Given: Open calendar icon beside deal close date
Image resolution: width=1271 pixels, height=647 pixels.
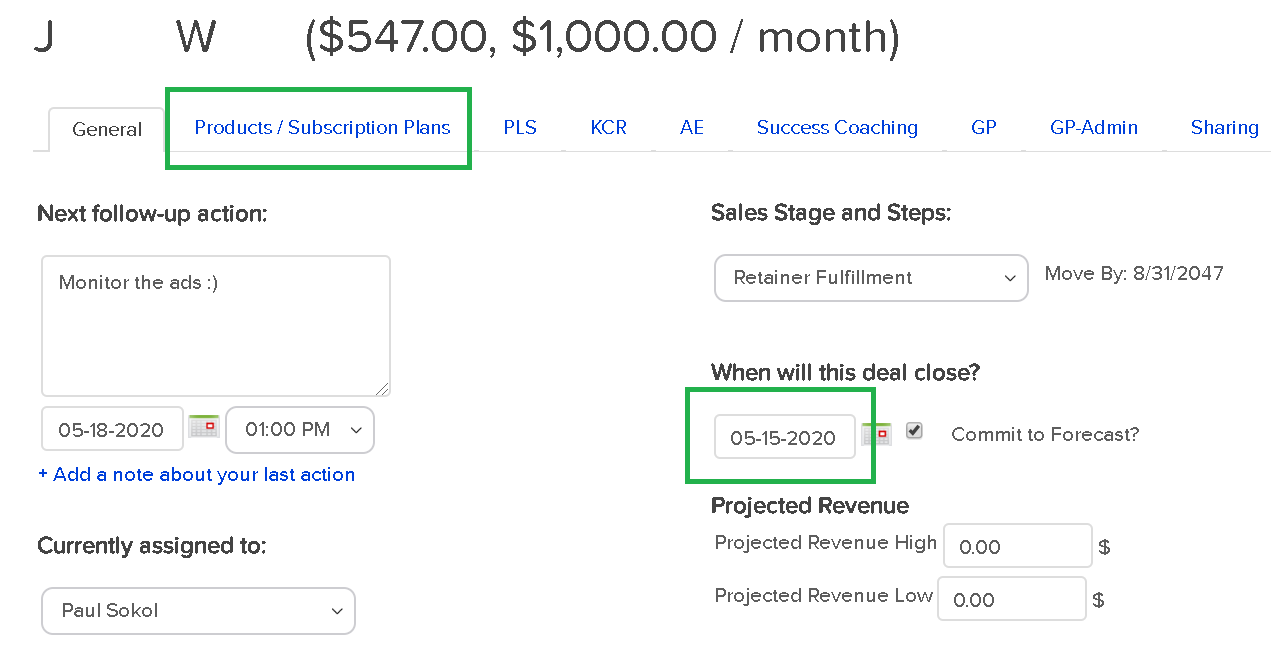Looking at the screenshot, I should point(876,435).
